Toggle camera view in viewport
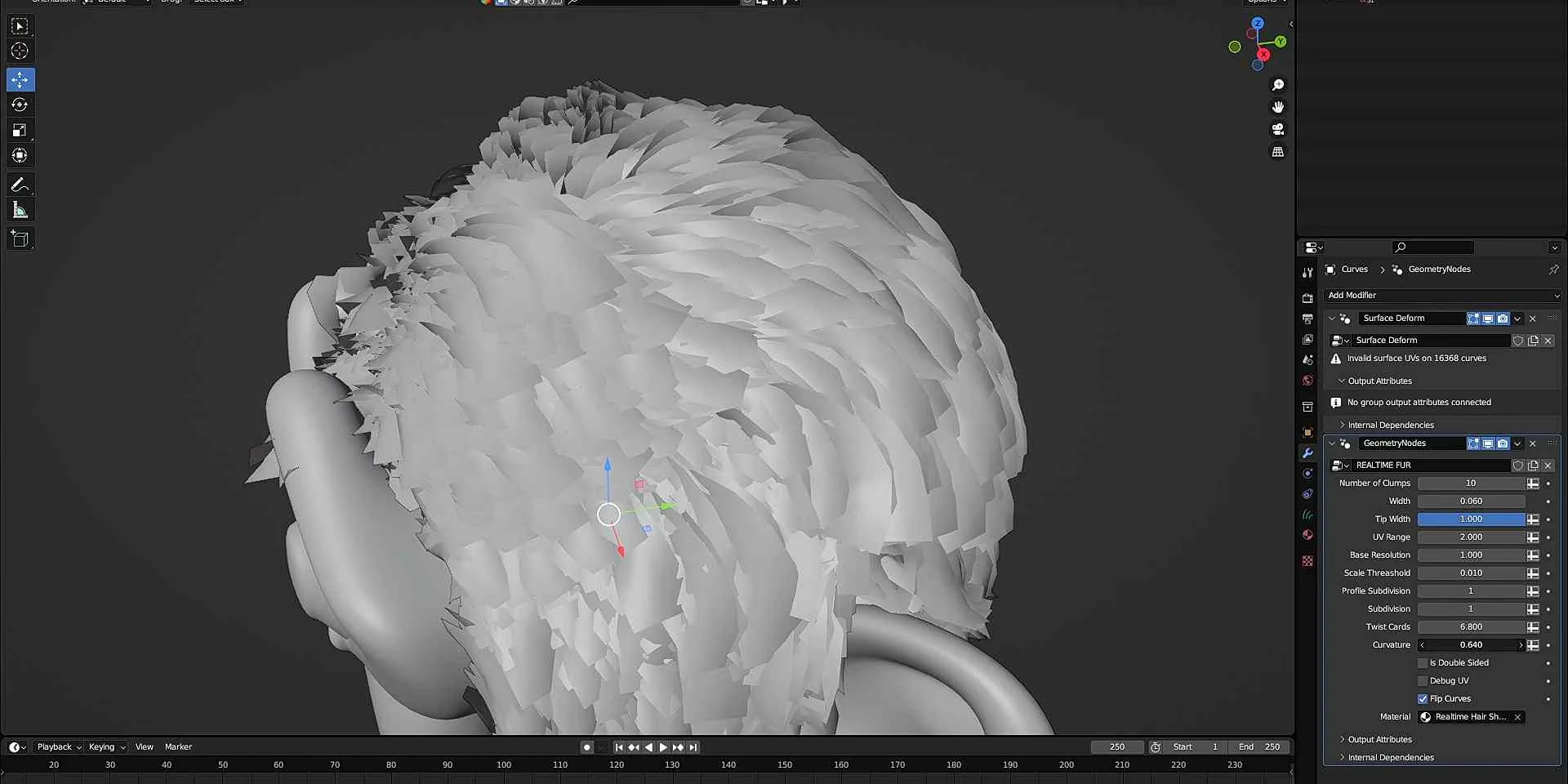Image resolution: width=1568 pixels, height=784 pixels. (1278, 129)
